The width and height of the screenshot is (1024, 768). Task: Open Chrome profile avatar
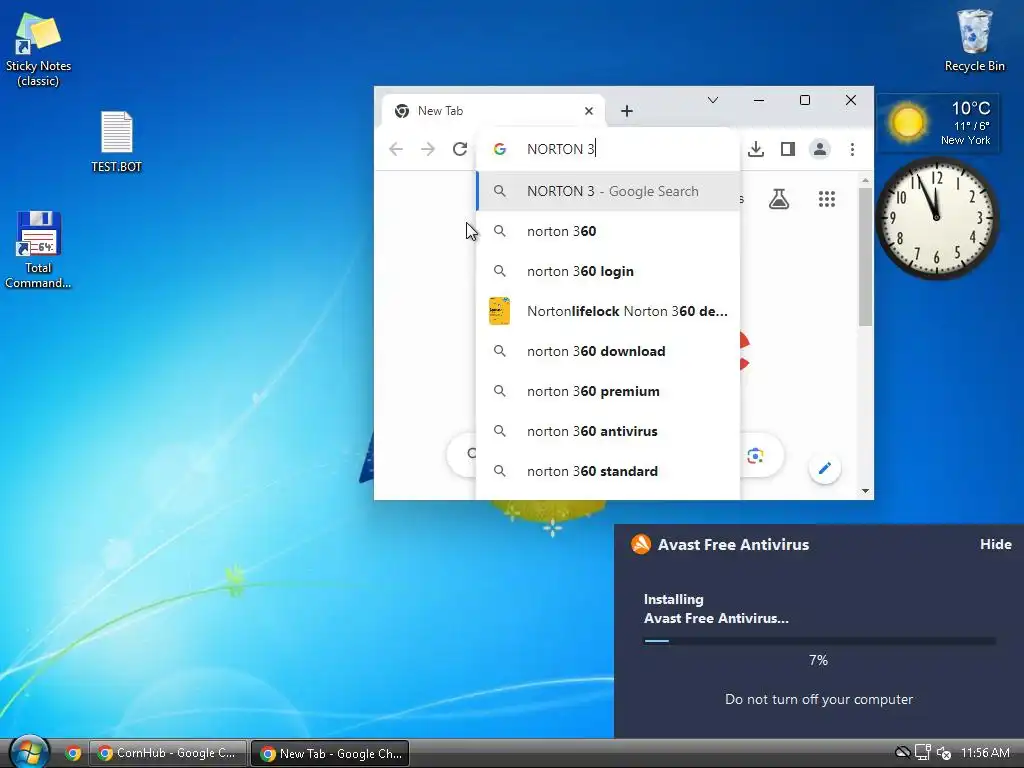click(820, 149)
